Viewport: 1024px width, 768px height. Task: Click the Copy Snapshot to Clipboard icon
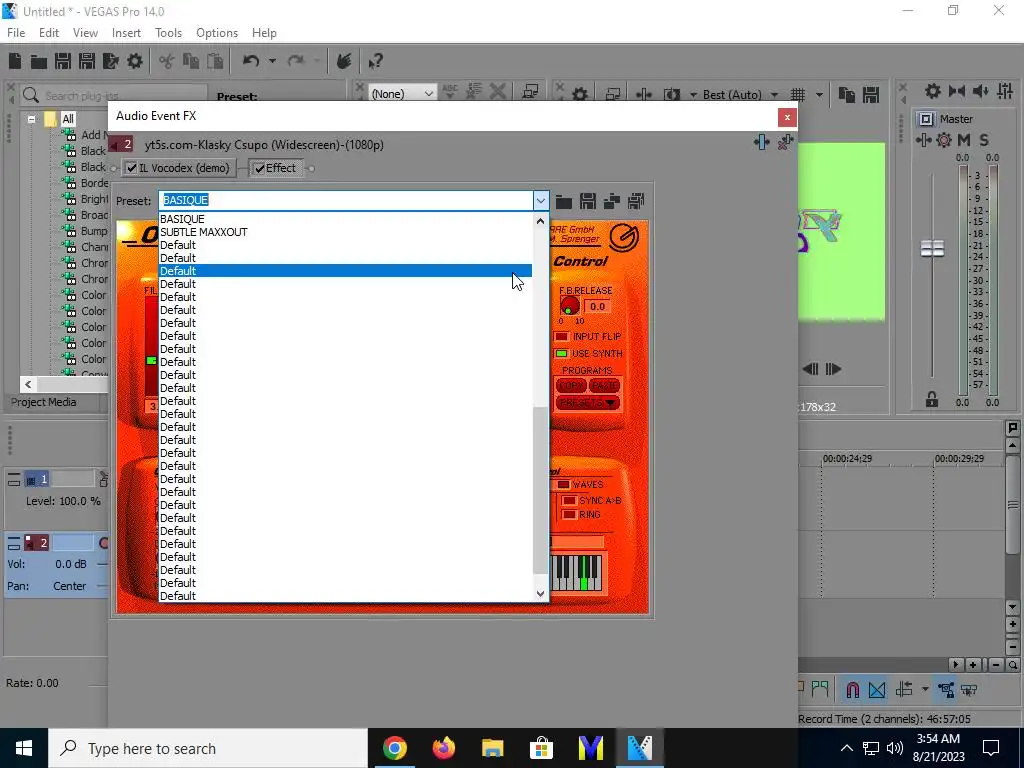[847, 95]
